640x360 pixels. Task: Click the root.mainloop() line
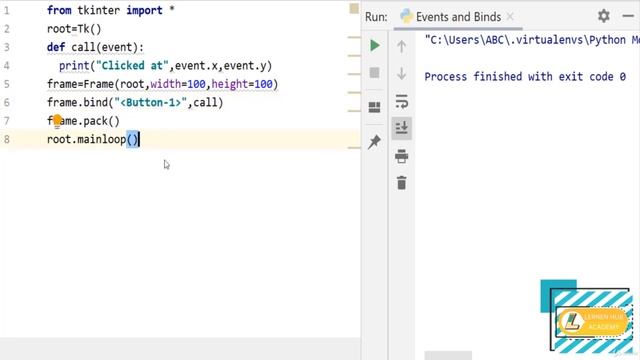(x=93, y=139)
